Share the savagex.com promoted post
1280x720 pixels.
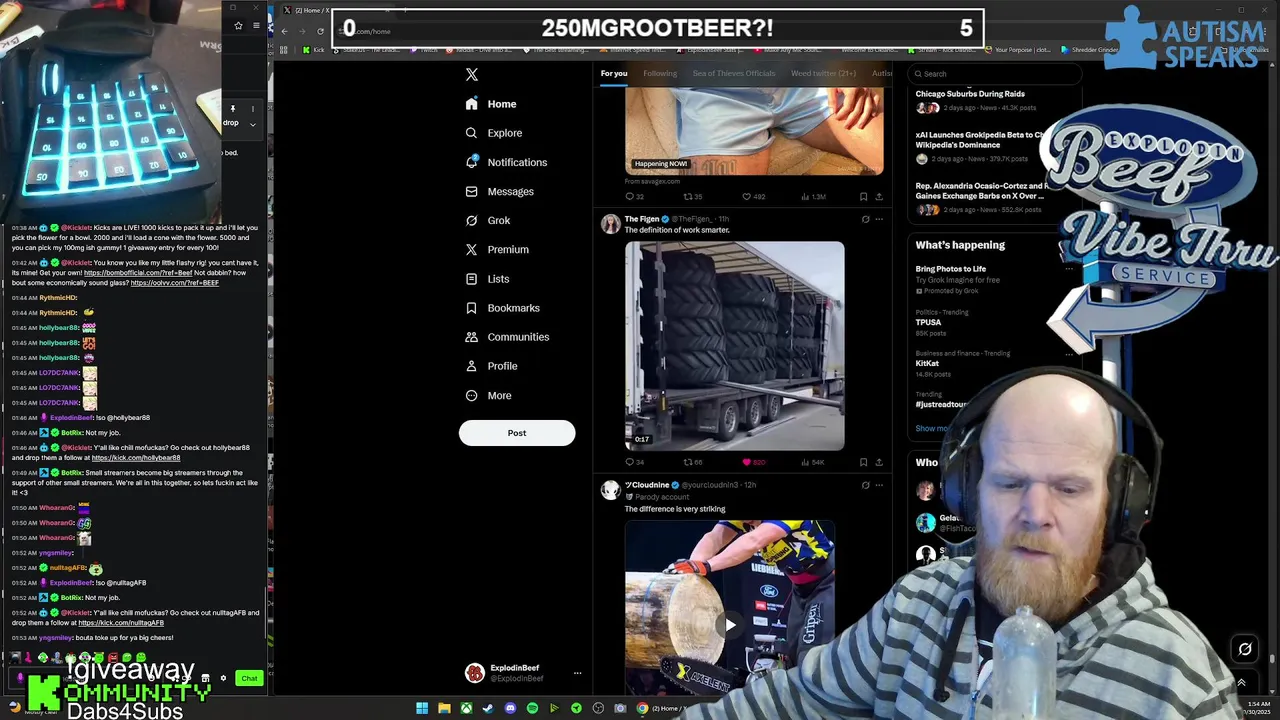tap(879, 197)
